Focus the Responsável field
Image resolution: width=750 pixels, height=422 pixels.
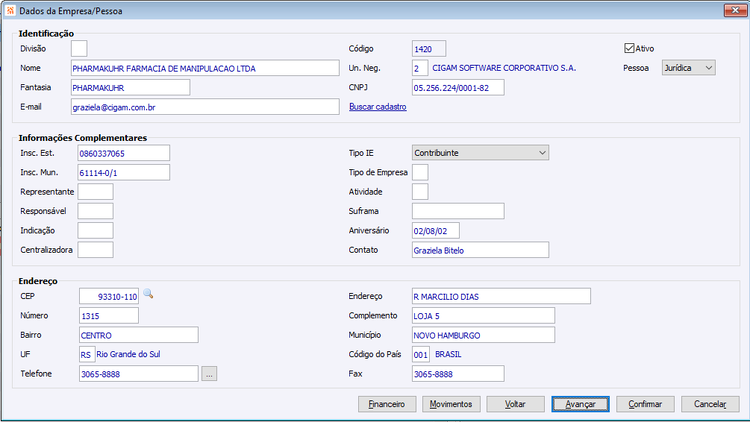pyautogui.click(x=95, y=211)
